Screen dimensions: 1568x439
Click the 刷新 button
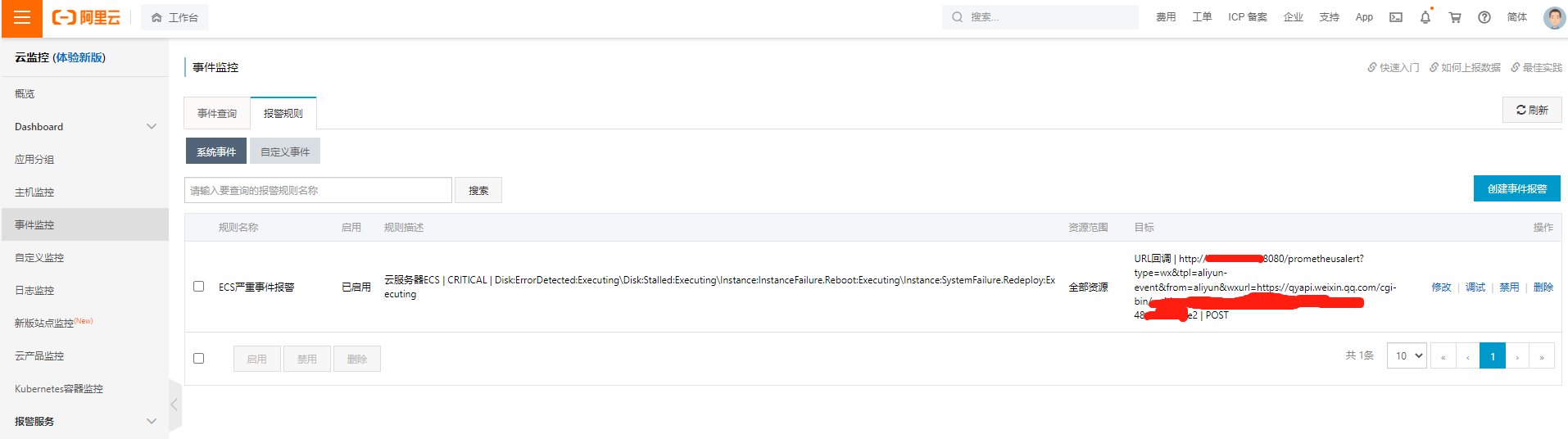click(x=1532, y=110)
